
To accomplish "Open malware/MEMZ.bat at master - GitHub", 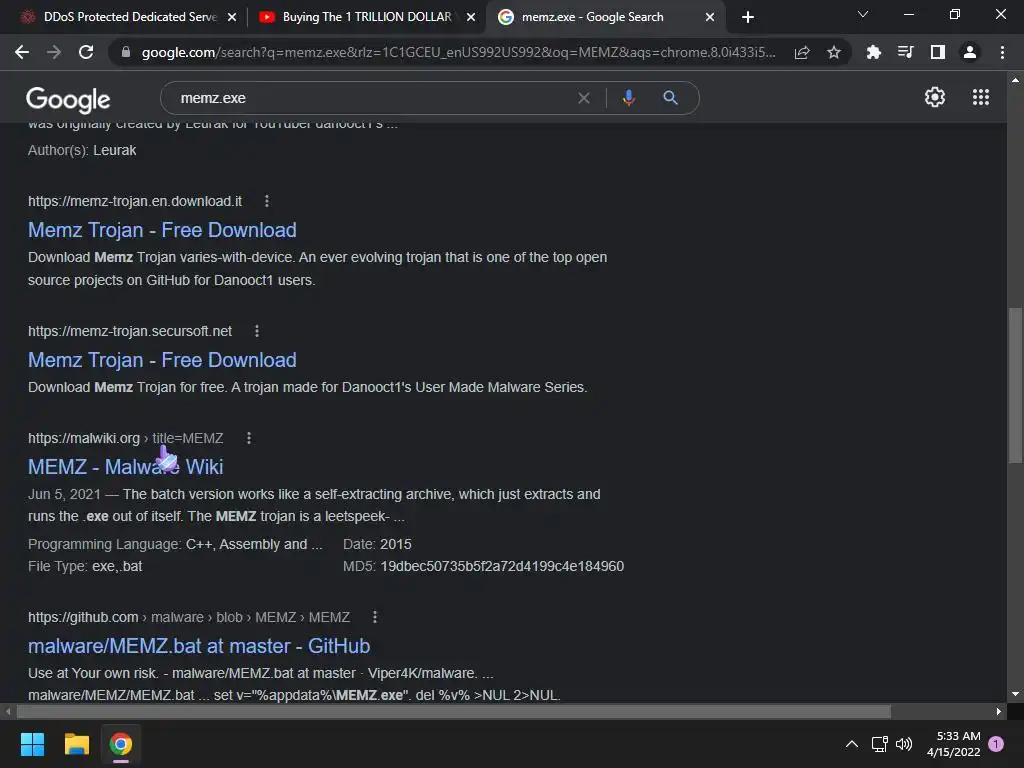I will coord(199,646).
